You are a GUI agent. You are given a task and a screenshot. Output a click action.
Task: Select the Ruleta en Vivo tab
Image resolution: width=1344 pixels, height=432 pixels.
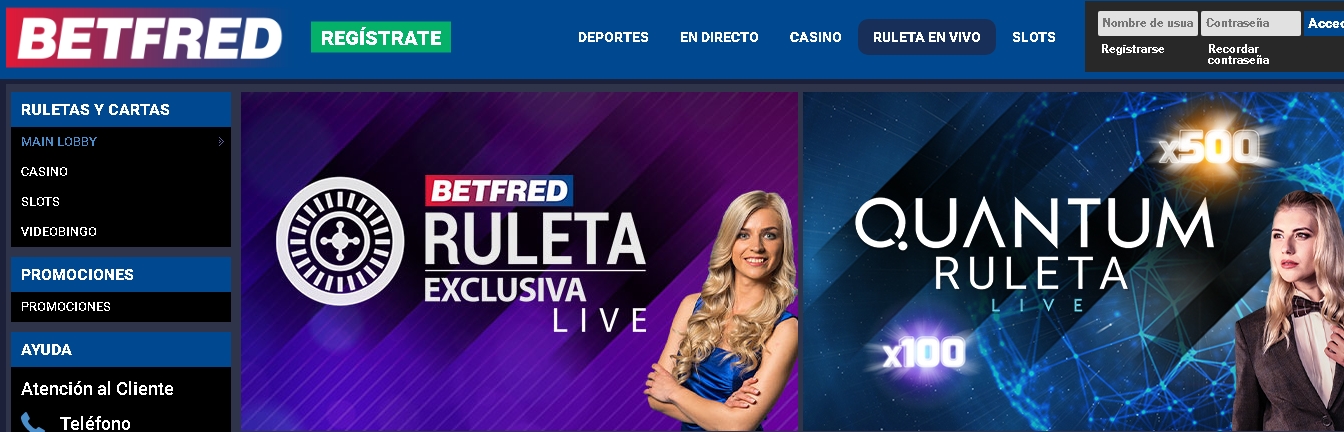click(927, 37)
